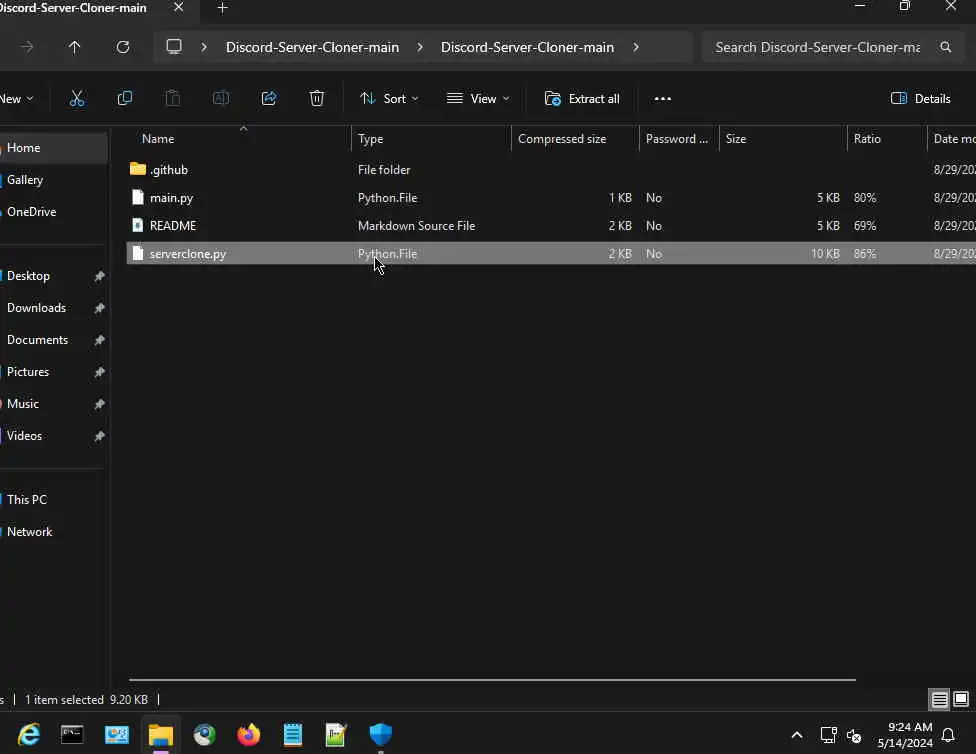Click the horizontal scrollbar of file list
The width and height of the screenshot is (976, 754).
(492, 679)
